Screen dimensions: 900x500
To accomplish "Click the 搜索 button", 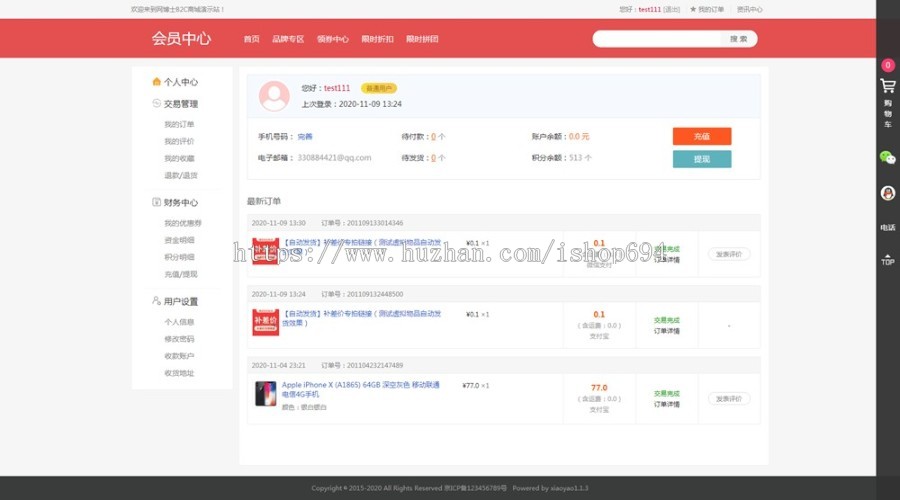I will tap(739, 39).
